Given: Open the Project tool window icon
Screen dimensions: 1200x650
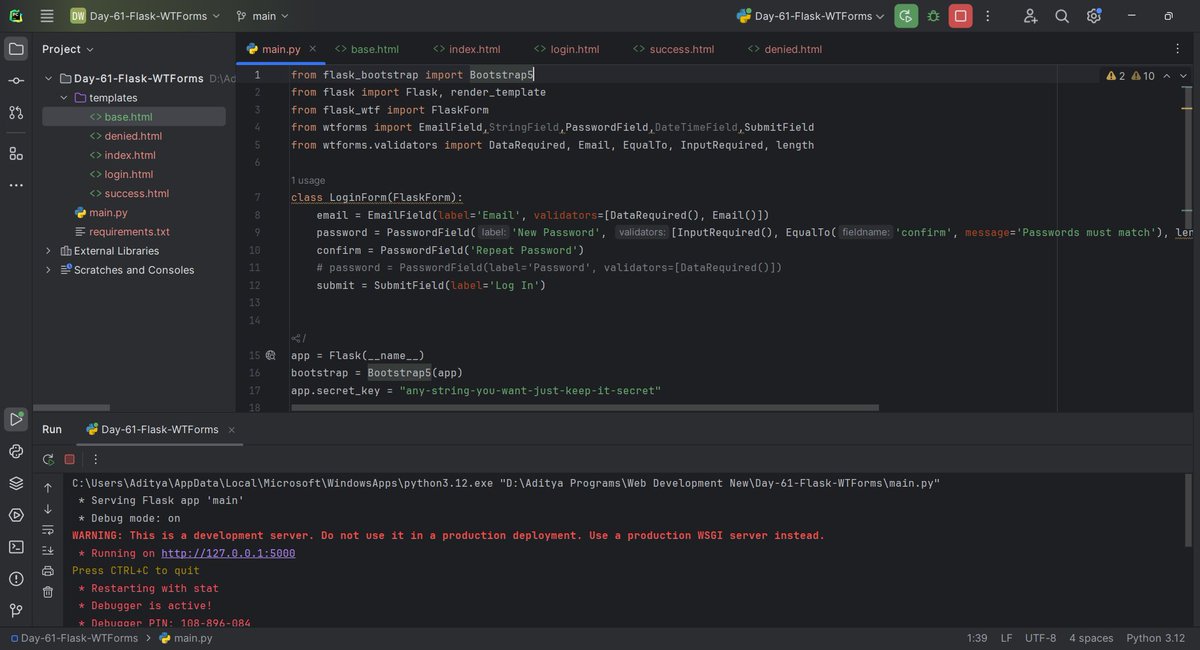Looking at the screenshot, I should [x=16, y=48].
